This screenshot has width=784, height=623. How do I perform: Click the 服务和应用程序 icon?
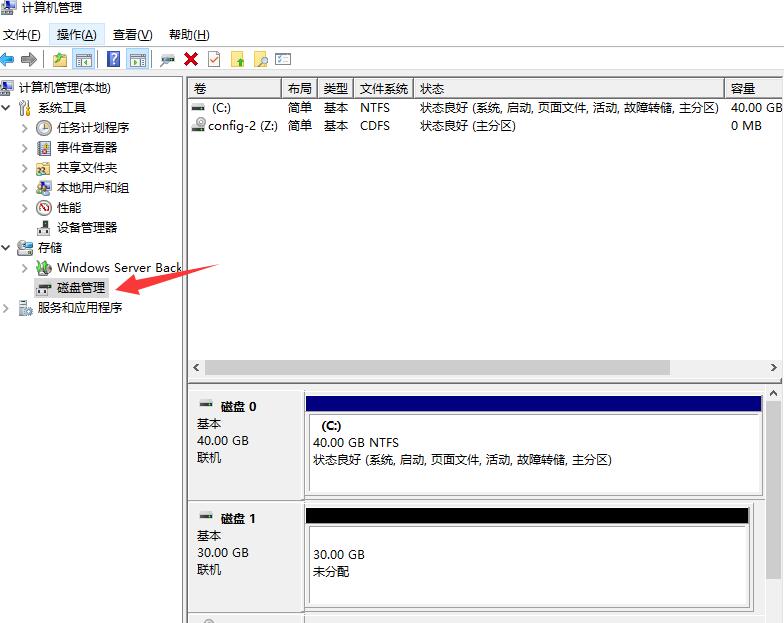(25, 308)
